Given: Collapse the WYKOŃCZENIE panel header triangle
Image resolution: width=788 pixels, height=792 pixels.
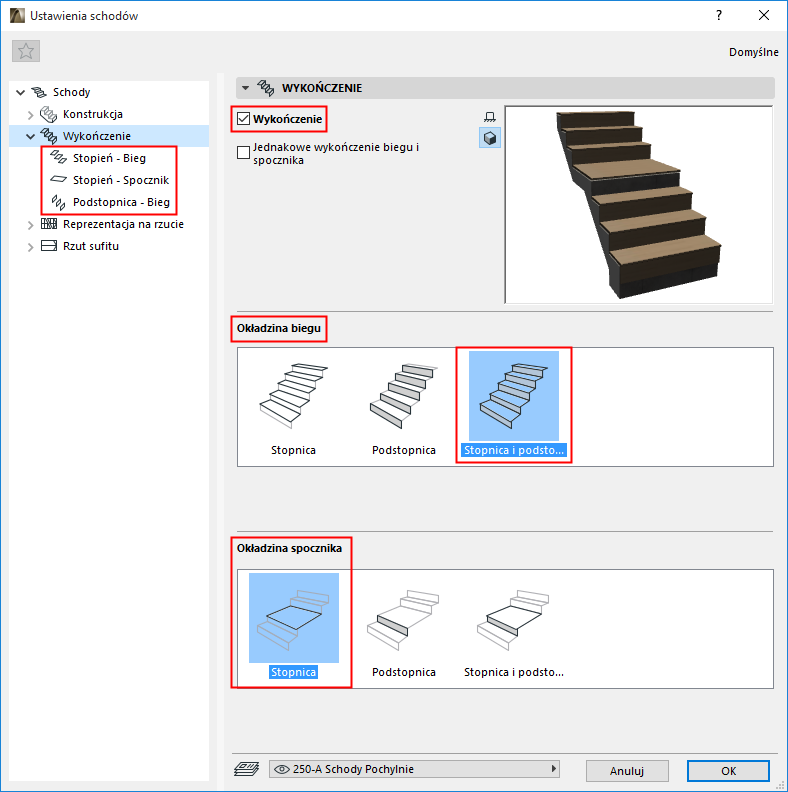Looking at the screenshot, I should coord(245,88).
